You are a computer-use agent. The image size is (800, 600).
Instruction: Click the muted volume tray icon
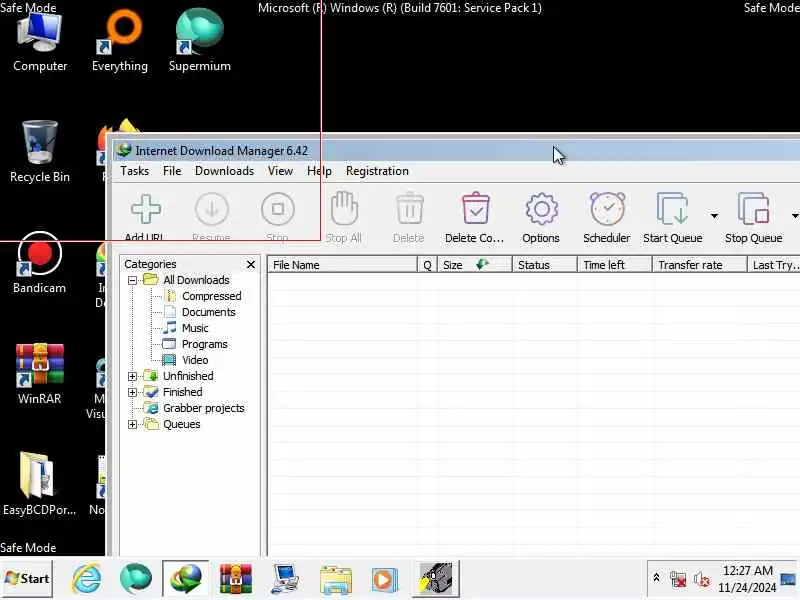click(702, 580)
